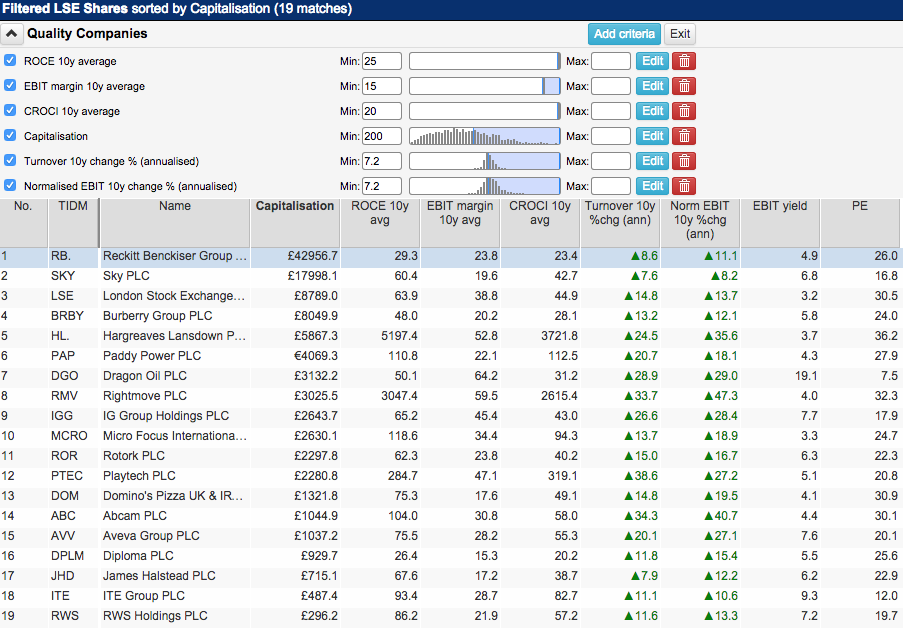Uncheck Normalised EBIT 10y change checkbox
This screenshot has width=903, height=630.
[10, 185]
